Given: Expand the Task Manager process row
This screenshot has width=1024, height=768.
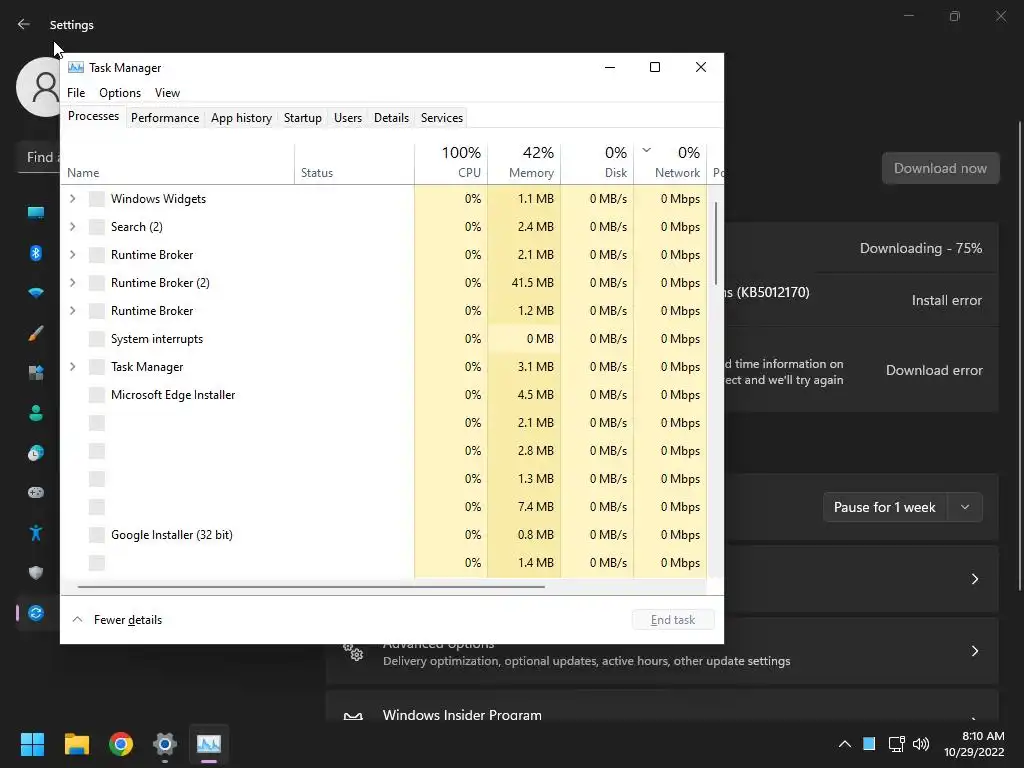Looking at the screenshot, I should pos(72,367).
